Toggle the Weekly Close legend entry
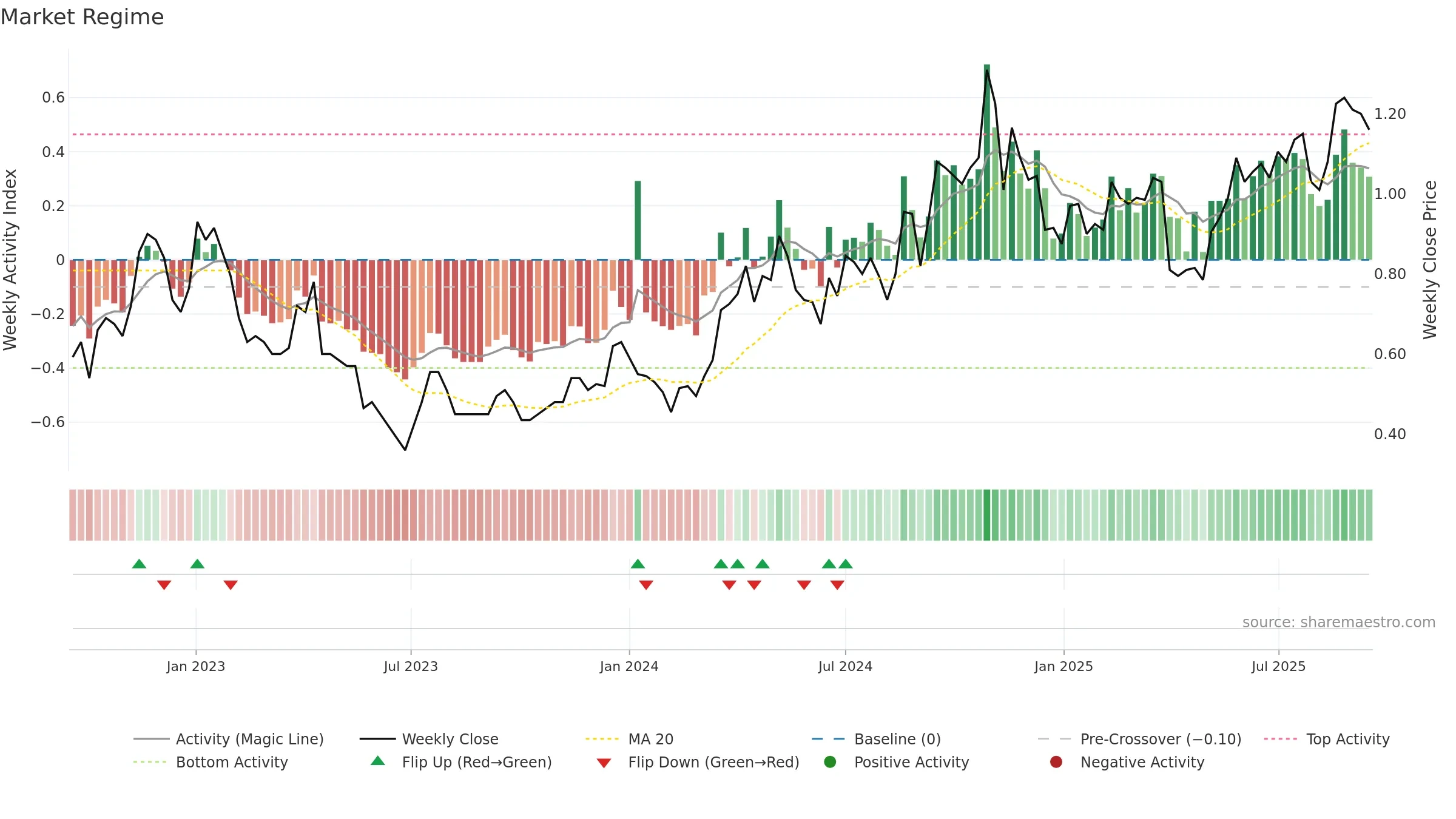 click(x=429, y=739)
